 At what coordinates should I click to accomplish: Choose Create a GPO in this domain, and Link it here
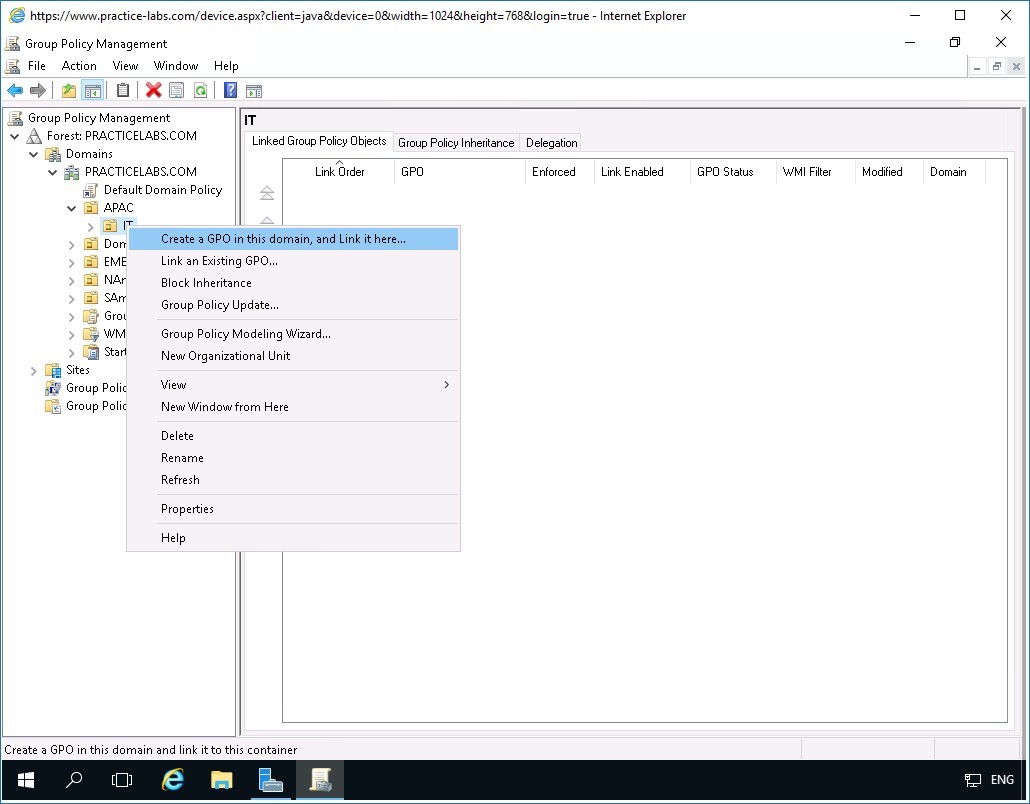[x=293, y=239]
